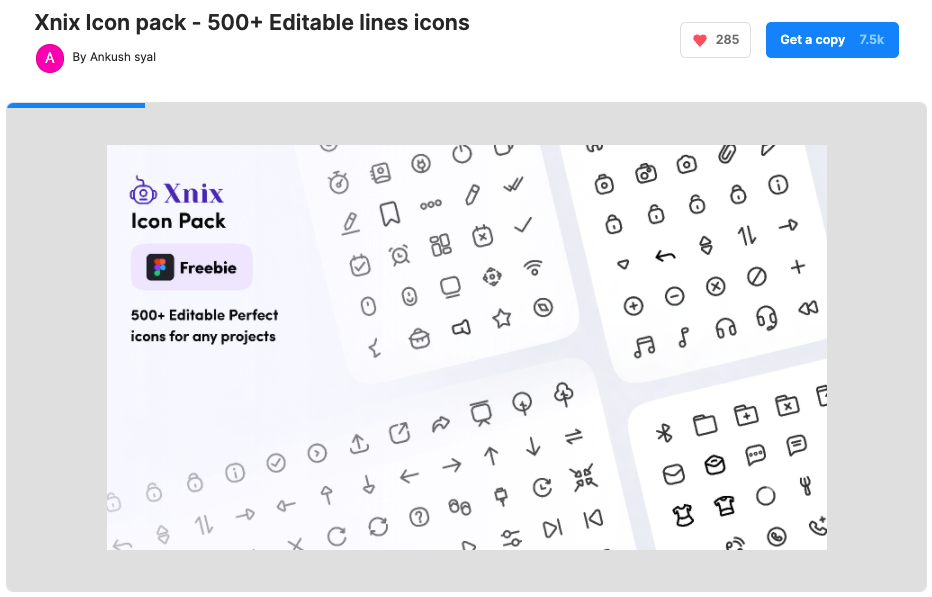Viewport: 932px width, 597px height.
Task: Select the alarm clock icon
Action: pos(399,254)
